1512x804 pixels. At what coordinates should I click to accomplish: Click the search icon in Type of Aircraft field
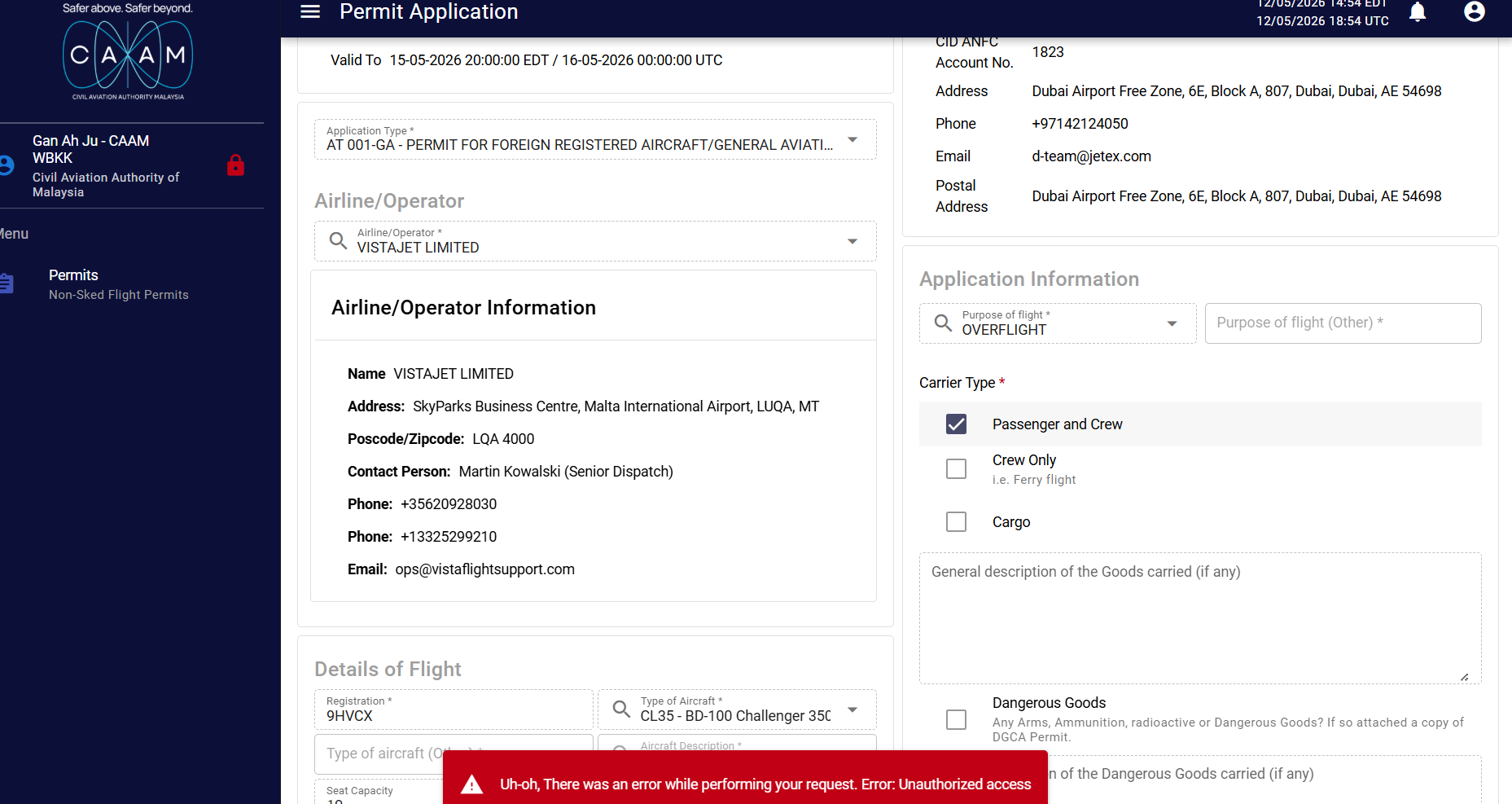(x=621, y=709)
